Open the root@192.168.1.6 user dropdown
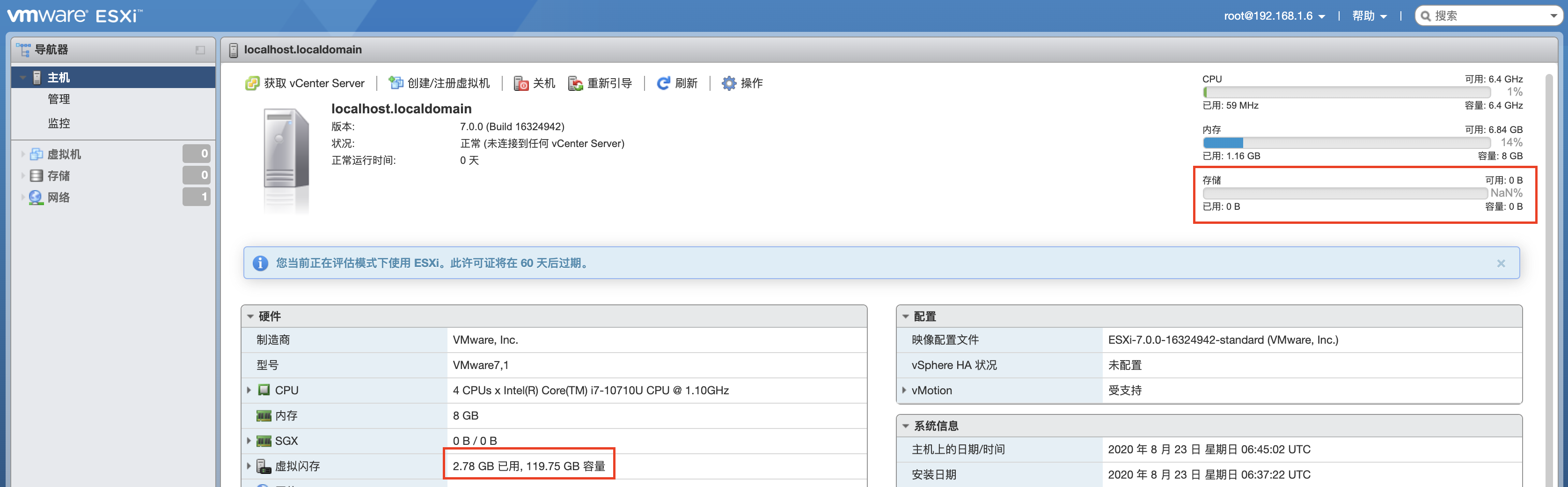 [1274, 16]
